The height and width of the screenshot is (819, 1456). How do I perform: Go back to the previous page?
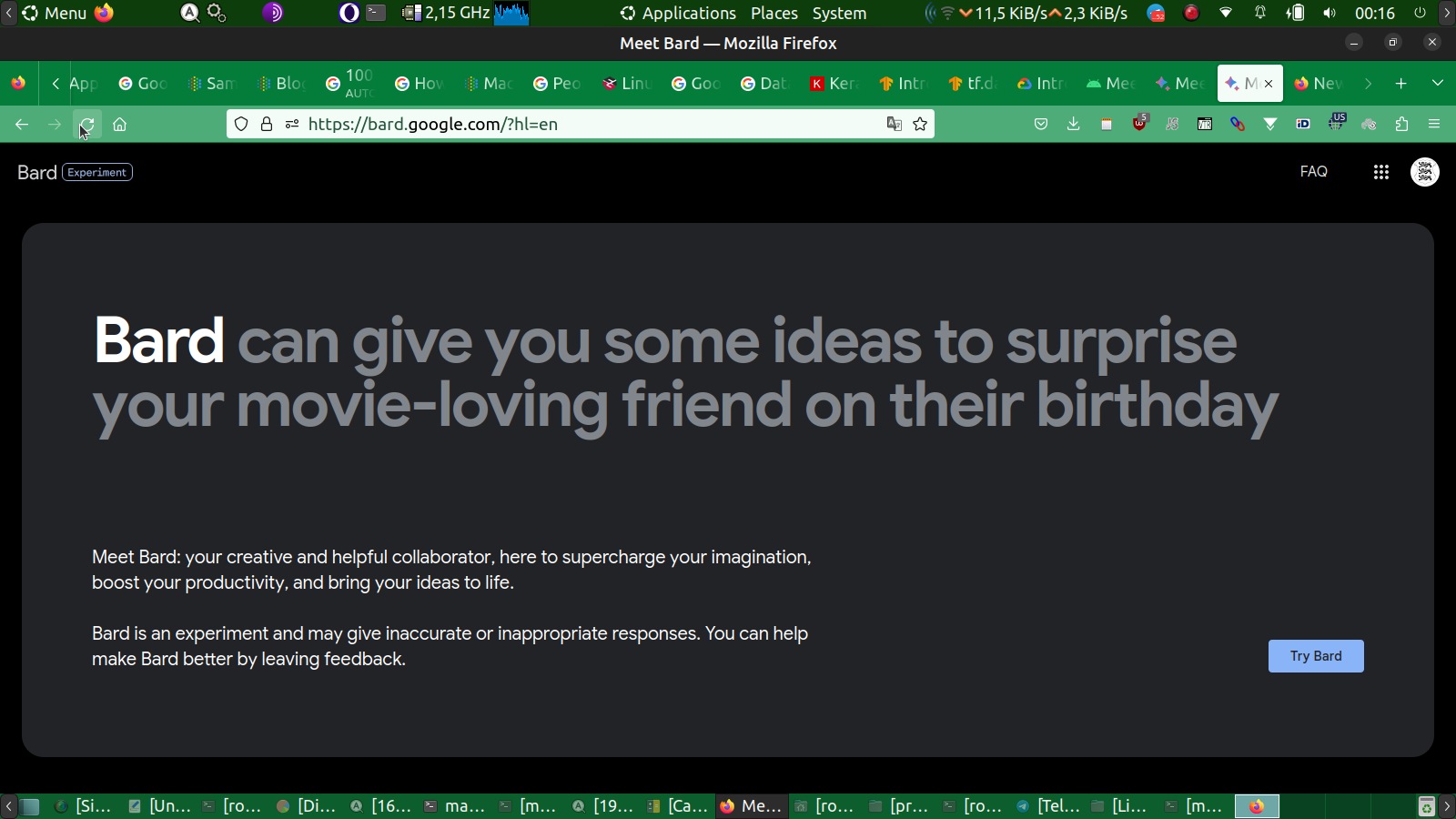pos(22,125)
